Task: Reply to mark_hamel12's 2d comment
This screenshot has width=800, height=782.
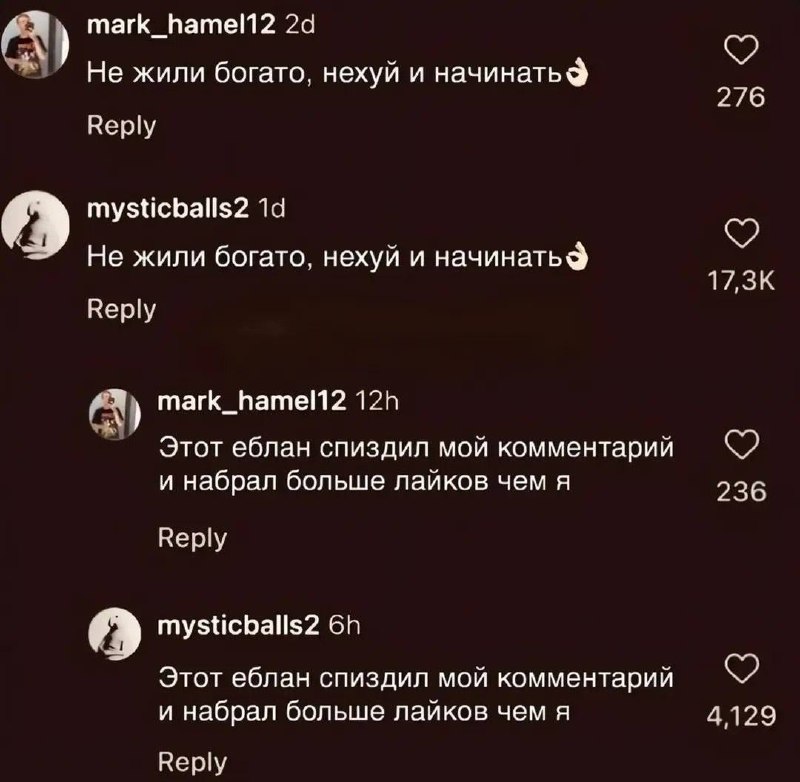Action: click(121, 125)
